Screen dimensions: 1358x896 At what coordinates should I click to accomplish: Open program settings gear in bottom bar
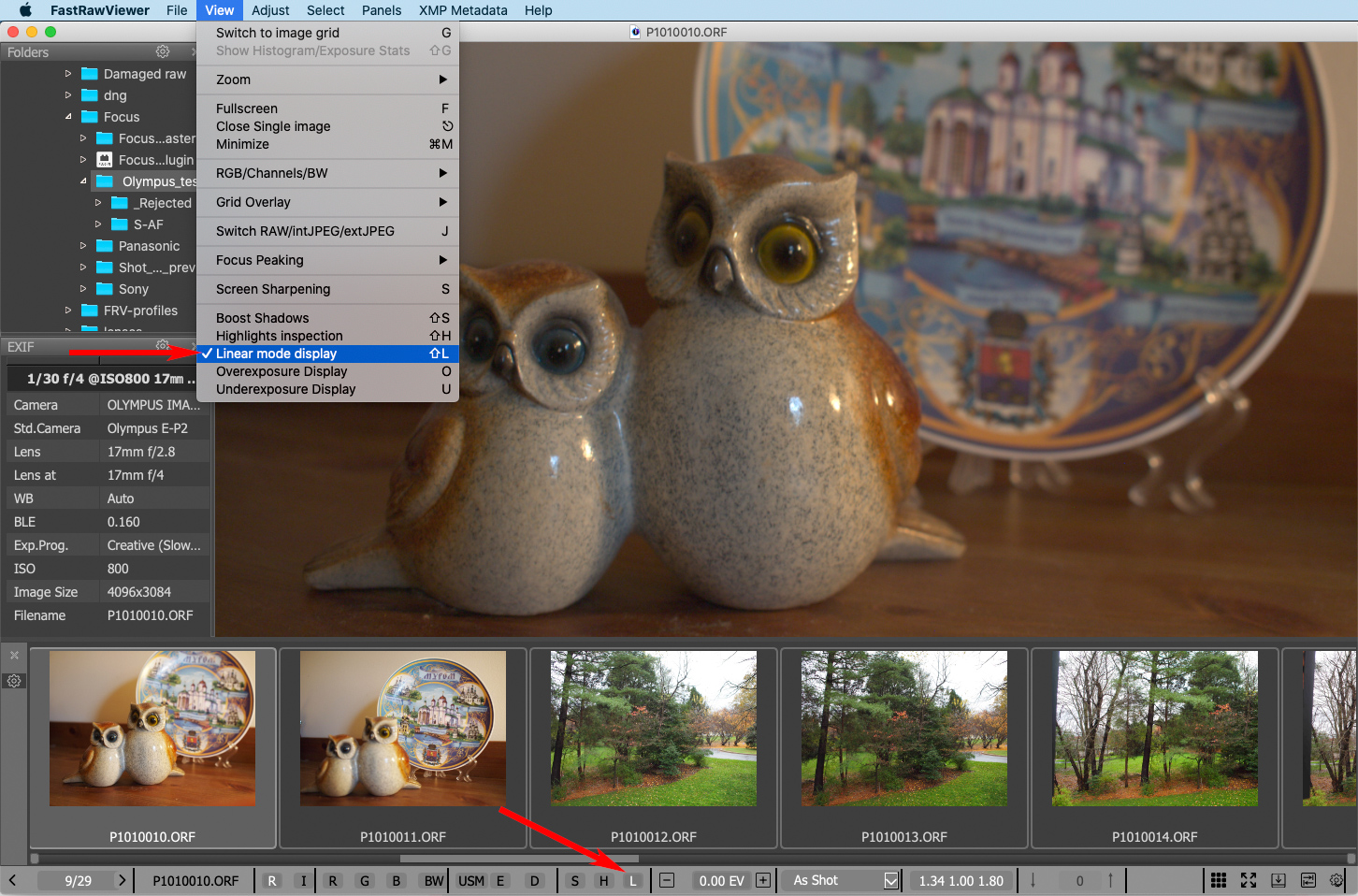pos(1337,880)
